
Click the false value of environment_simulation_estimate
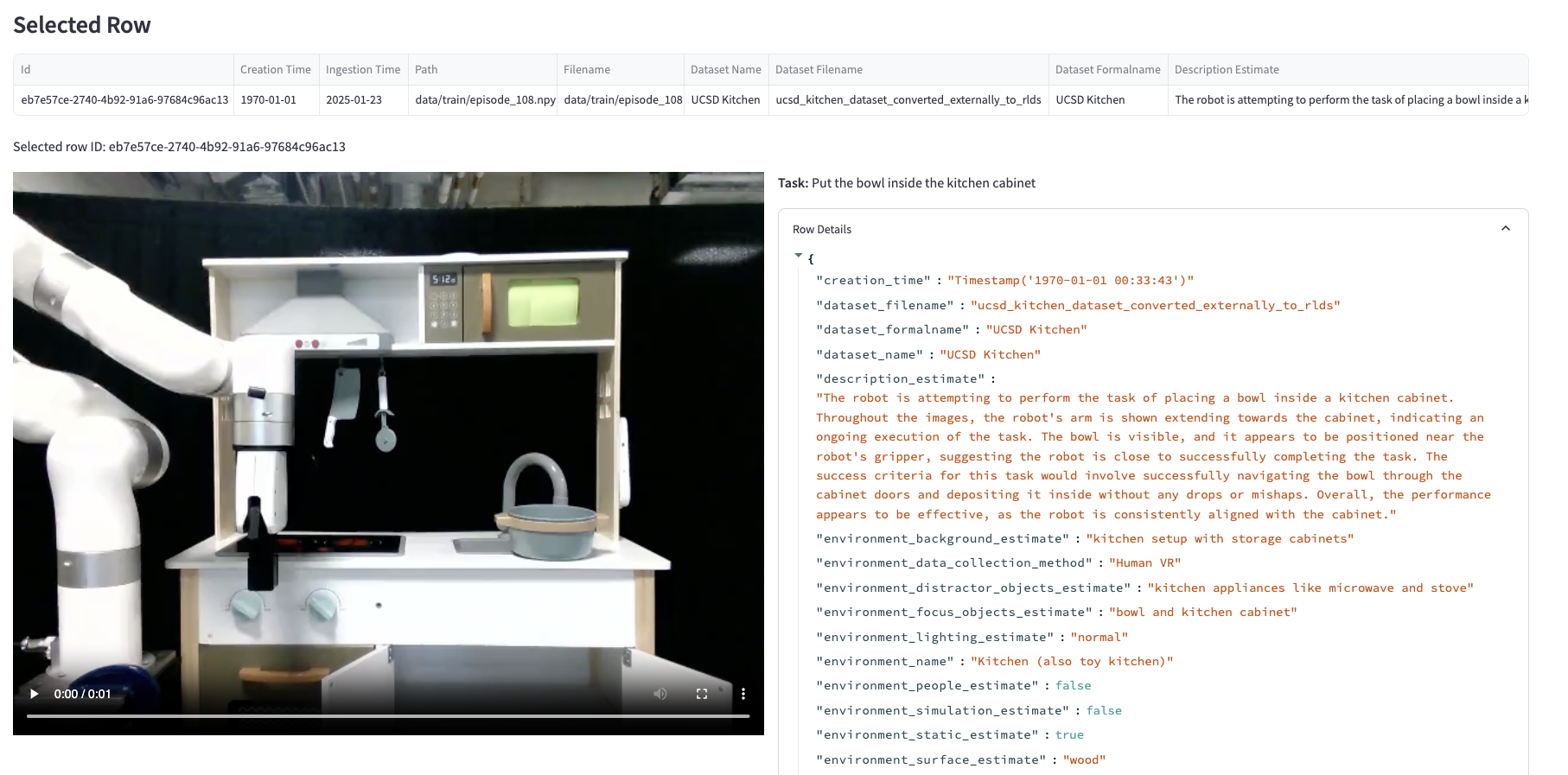(x=1104, y=711)
